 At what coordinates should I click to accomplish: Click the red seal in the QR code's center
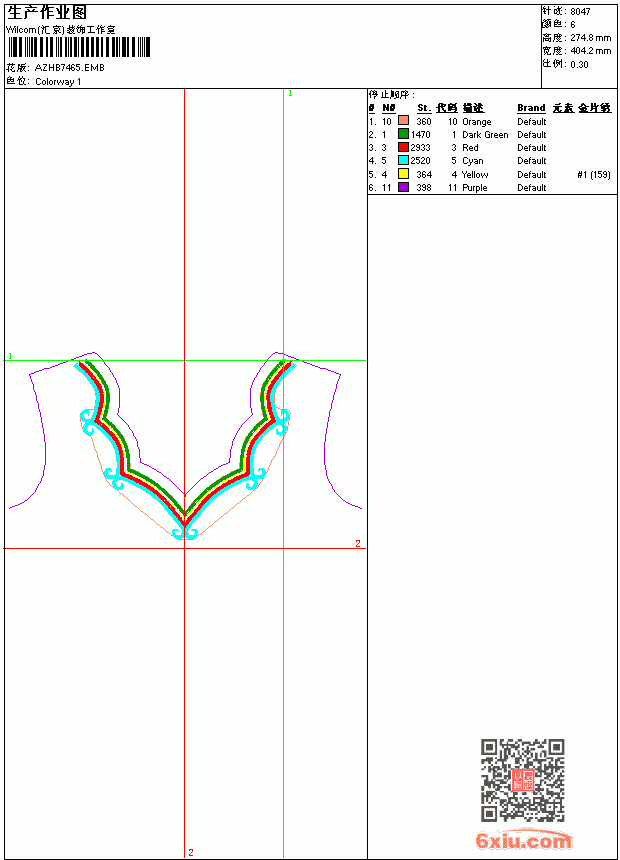(522, 780)
